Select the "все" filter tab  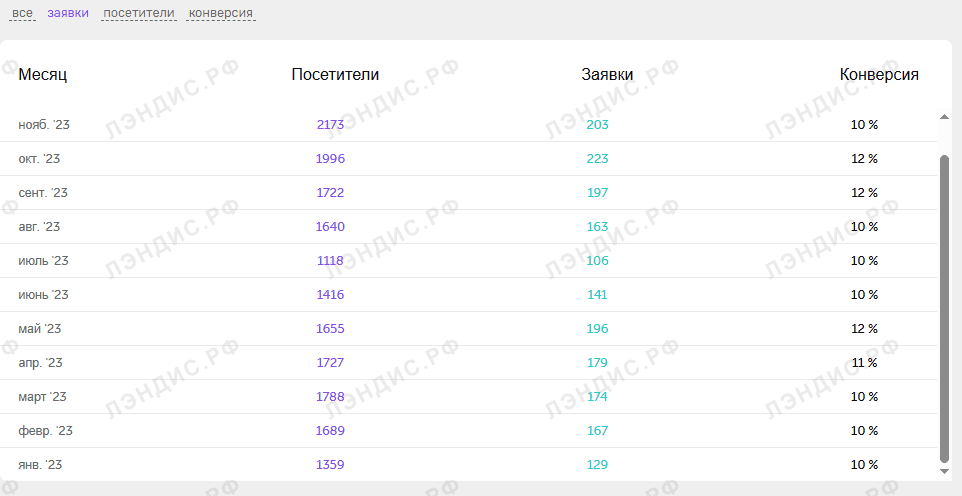coord(22,13)
